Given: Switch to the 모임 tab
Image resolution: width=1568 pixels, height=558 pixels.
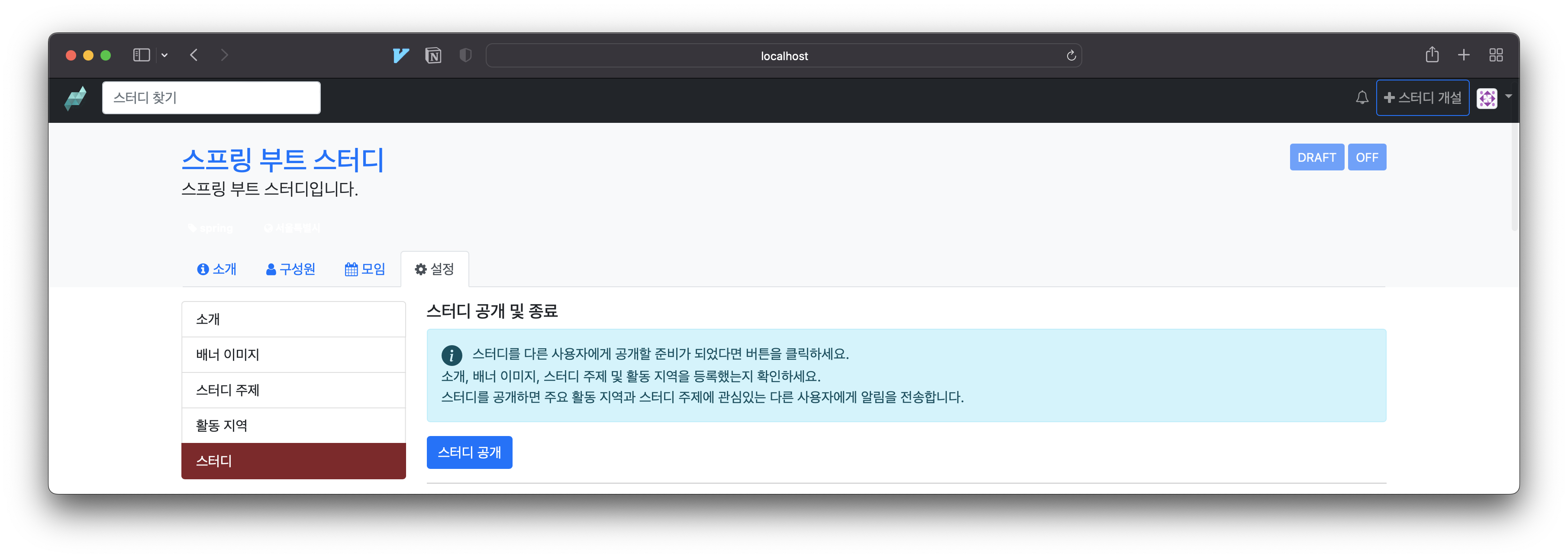Looking at the screenshot, I should tap(365, 269).
